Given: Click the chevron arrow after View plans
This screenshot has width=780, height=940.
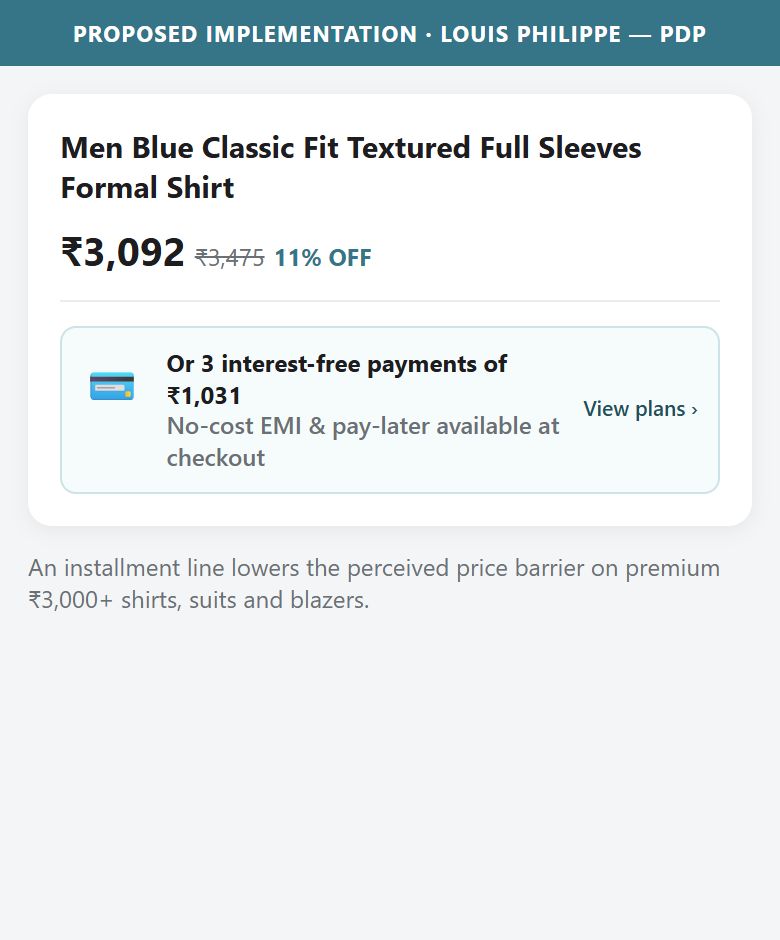Looking at the screenshot, I should [694, 410].
